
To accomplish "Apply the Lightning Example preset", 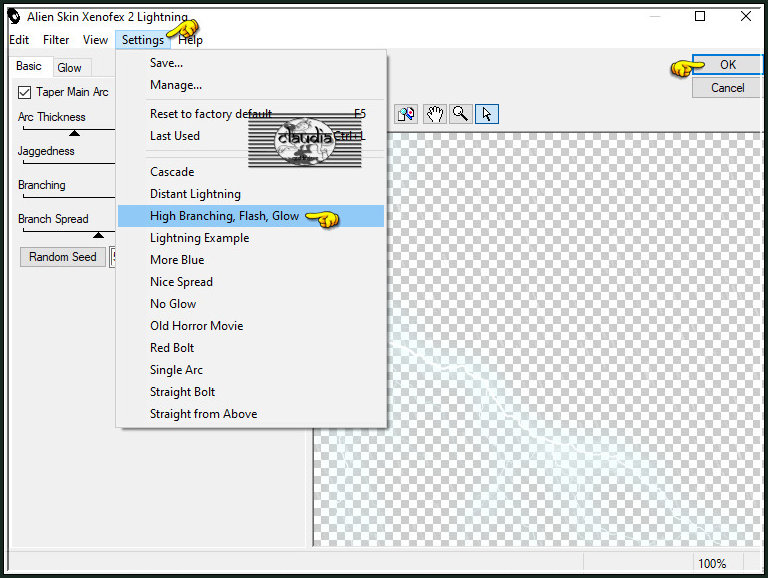I will [x=251, y=238].
